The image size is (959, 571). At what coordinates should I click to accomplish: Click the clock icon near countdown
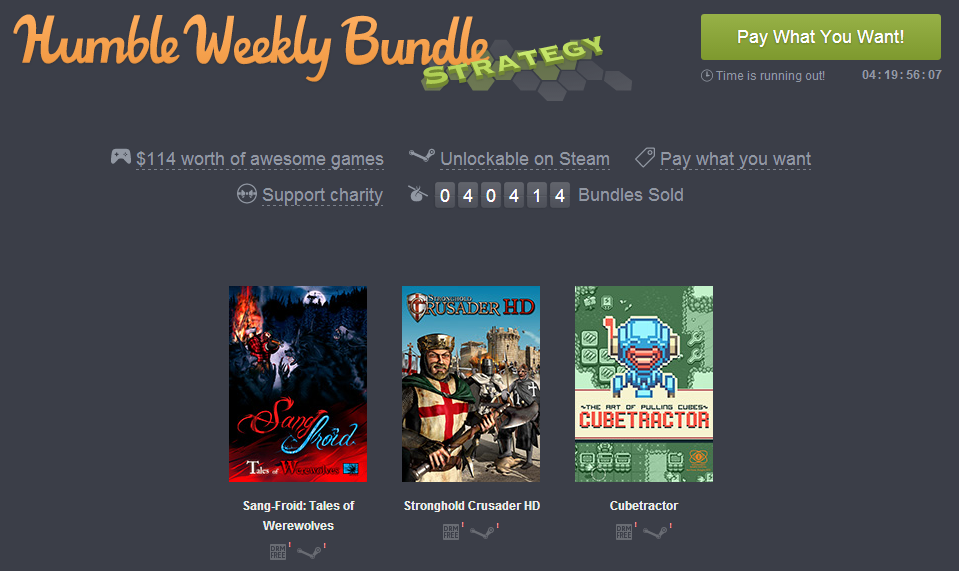pos(706,75)
